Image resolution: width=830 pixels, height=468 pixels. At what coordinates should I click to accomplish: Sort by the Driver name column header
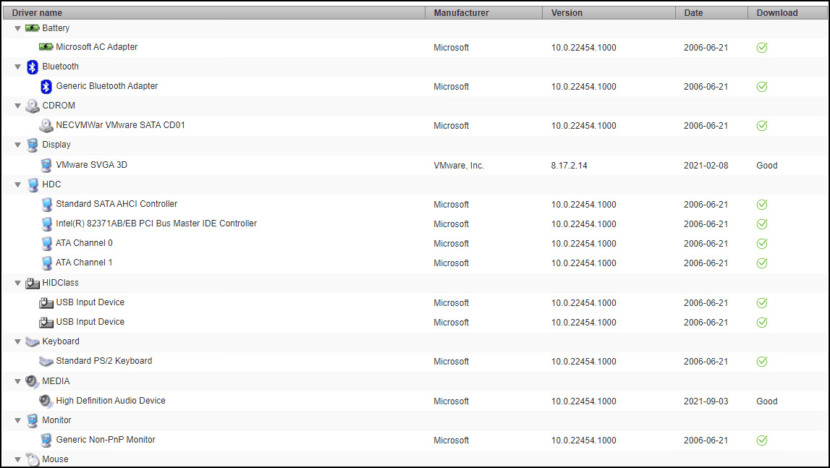coord(214,13)
